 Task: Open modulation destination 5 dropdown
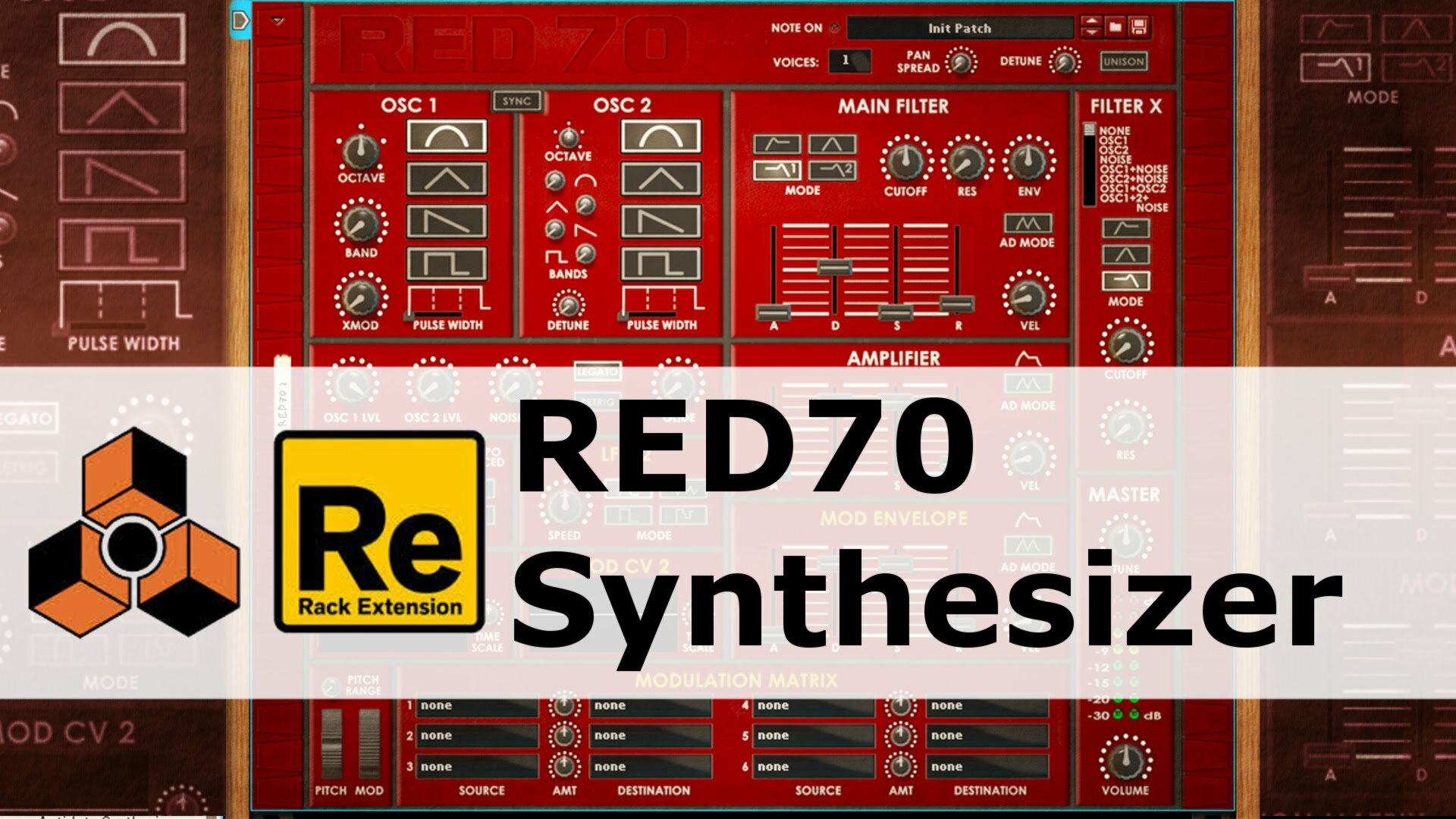pos(988,736)
